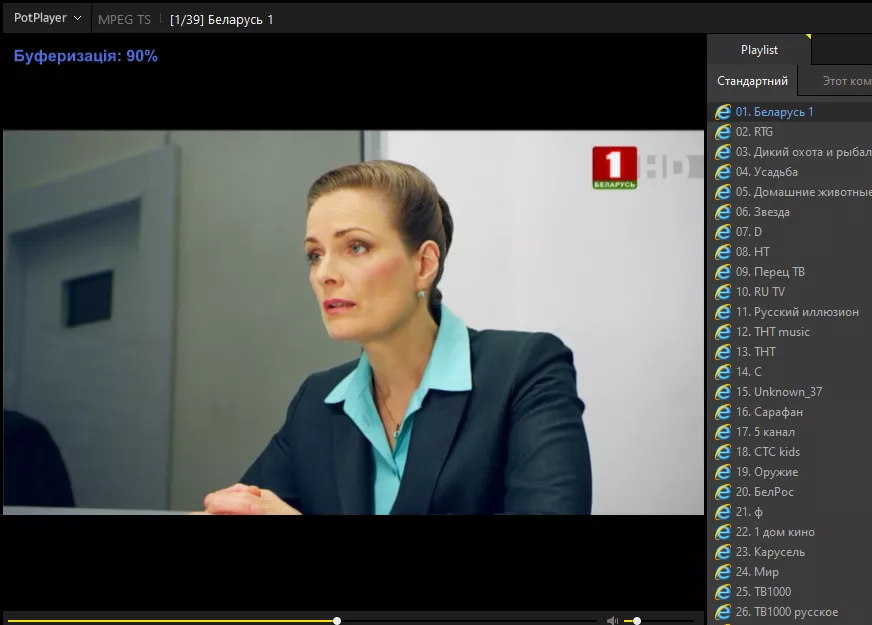This screenshot has height=625, width=872.
Task: Select playlist entry 15. Unknown_37
Action: click(790, 393)
